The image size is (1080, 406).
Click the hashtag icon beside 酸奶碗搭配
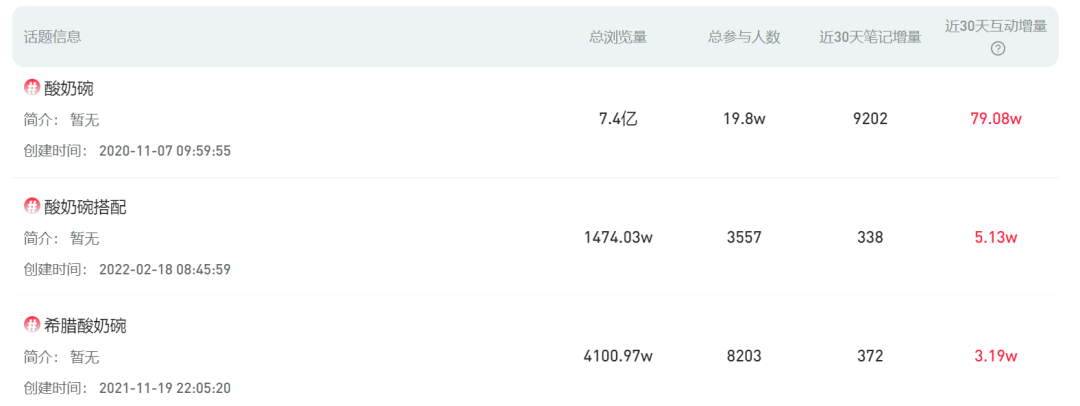[32, 207]
